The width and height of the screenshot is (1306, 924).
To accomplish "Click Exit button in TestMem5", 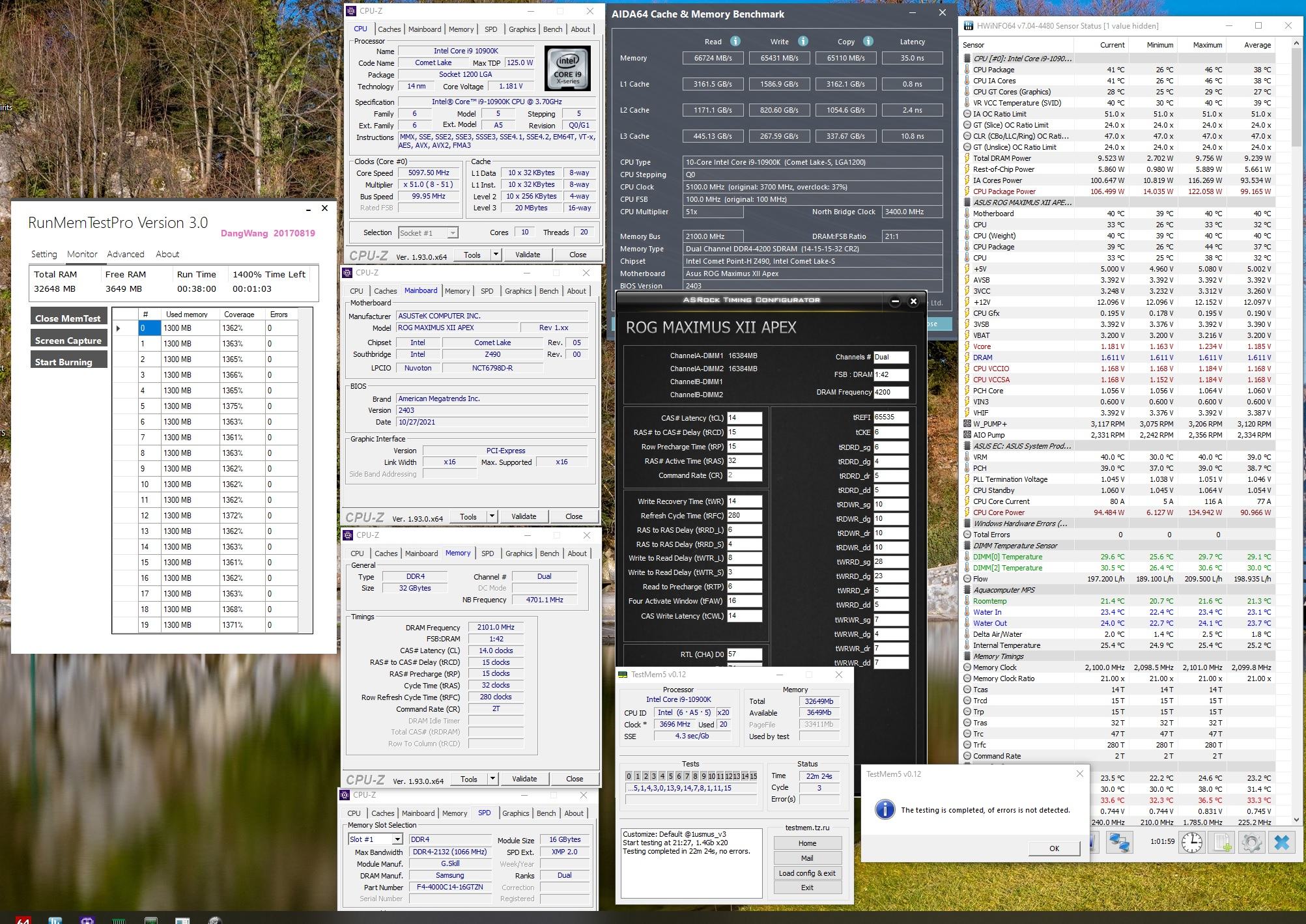I will (x=807, y=888).
